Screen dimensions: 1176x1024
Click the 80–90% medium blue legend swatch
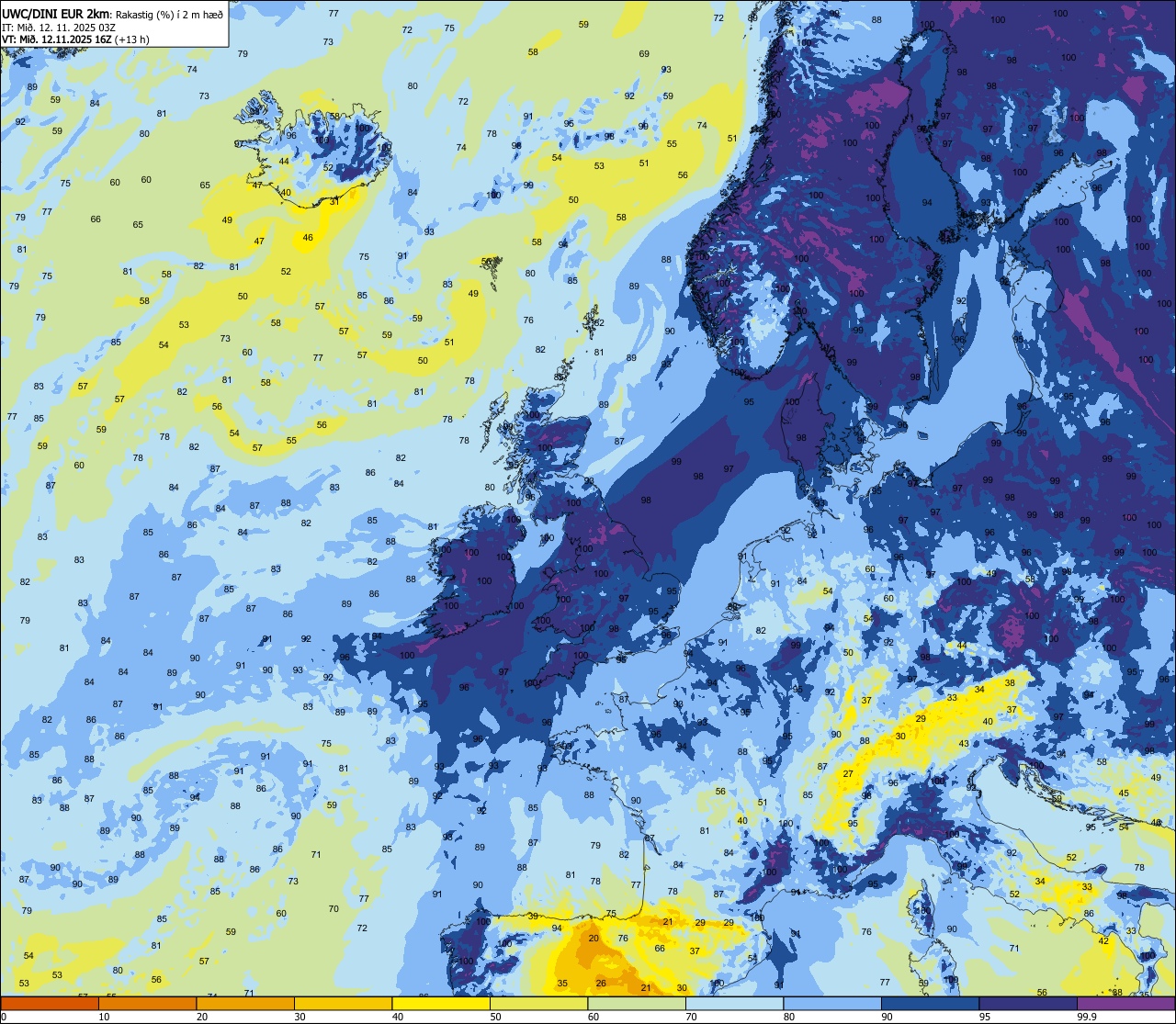832,1003
